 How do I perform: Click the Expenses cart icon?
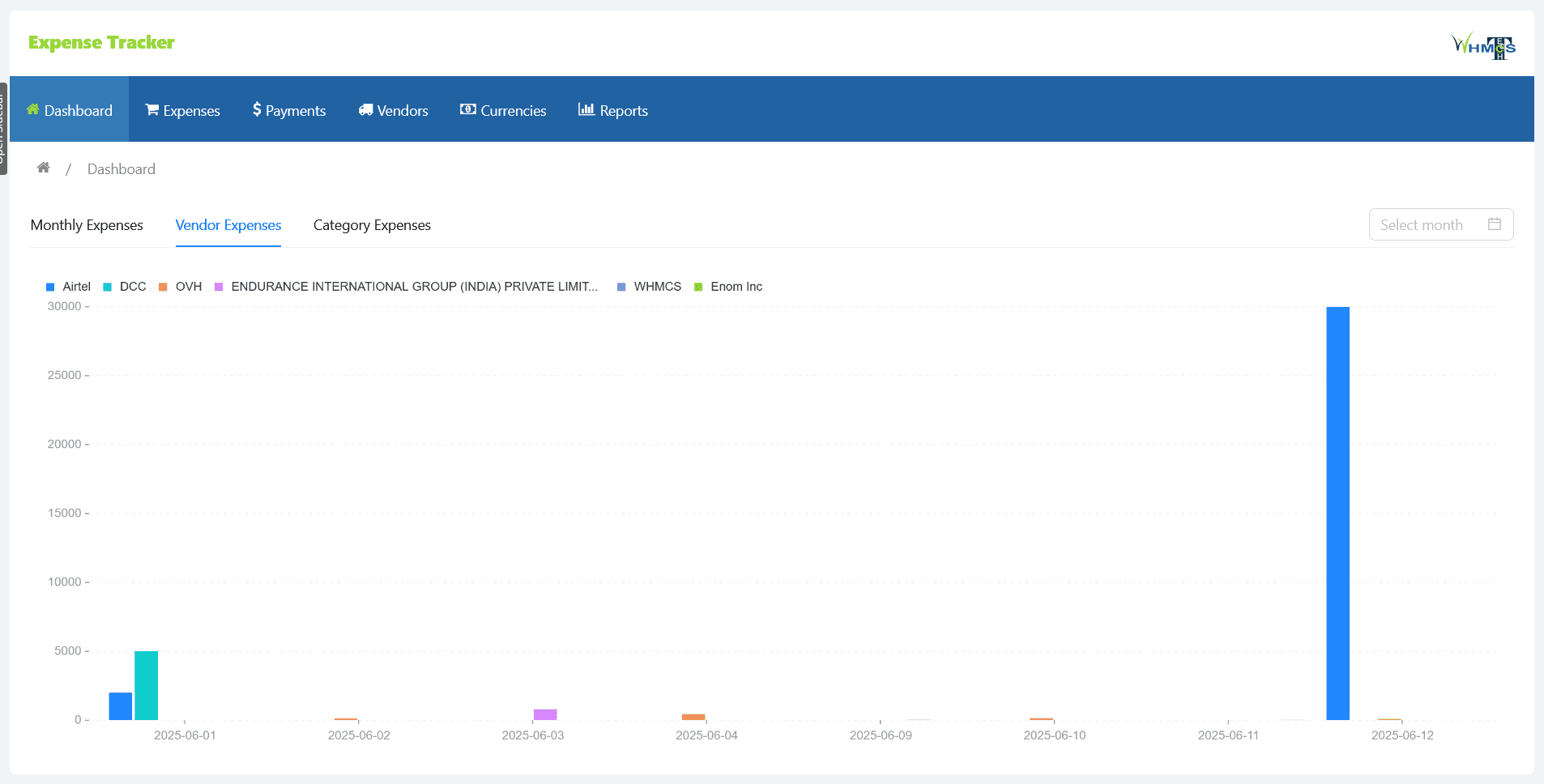(x=151, y=109)
